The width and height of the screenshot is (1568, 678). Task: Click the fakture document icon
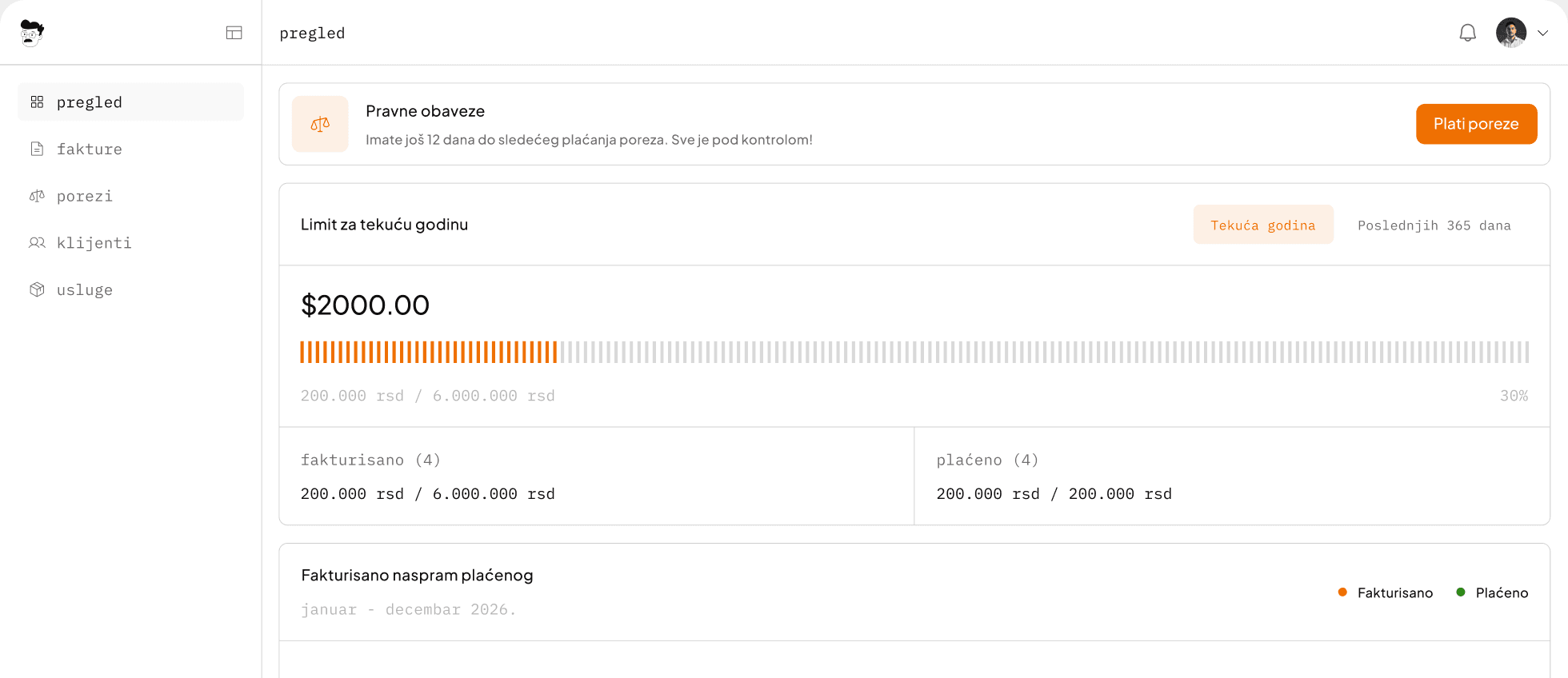[x=37, y=149]
